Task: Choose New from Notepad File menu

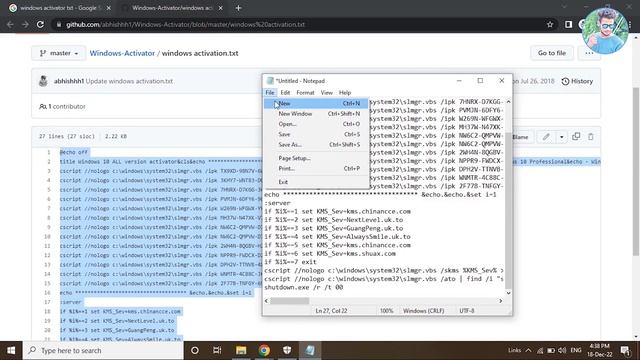Action: point(316,103)
